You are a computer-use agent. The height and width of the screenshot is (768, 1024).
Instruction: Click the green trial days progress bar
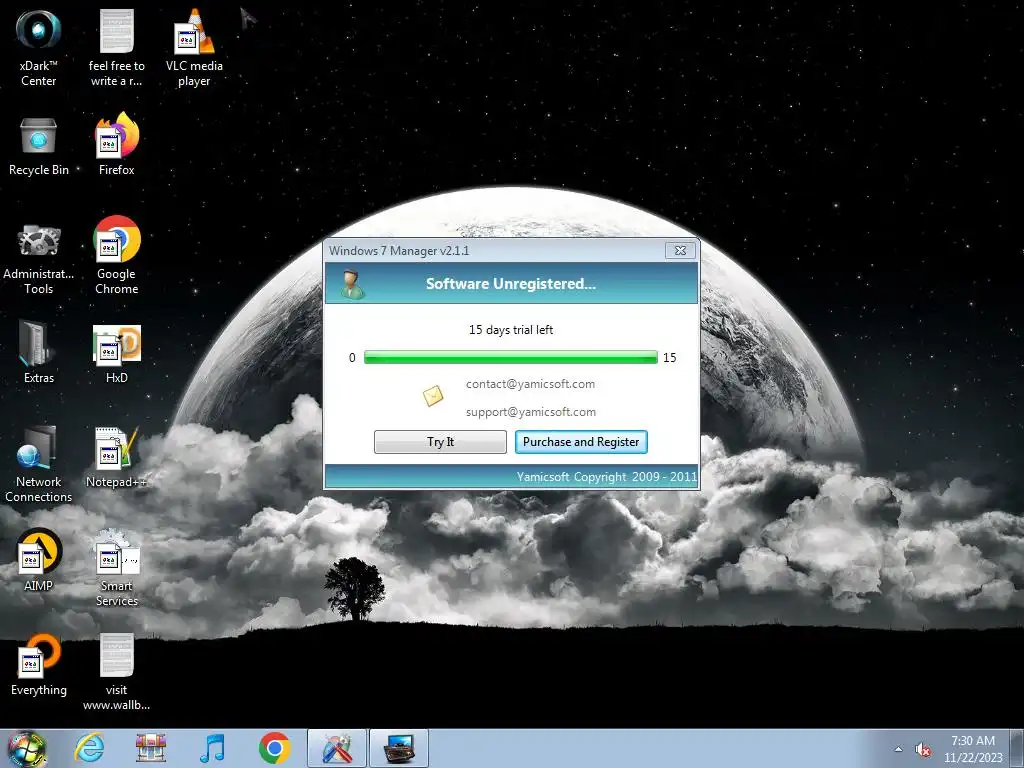(511, 357)
